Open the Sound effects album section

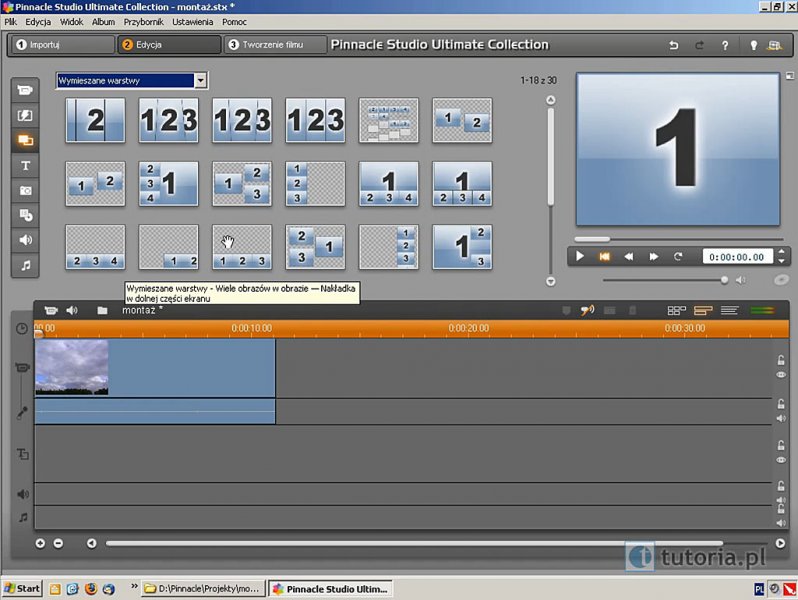[25, 240]
